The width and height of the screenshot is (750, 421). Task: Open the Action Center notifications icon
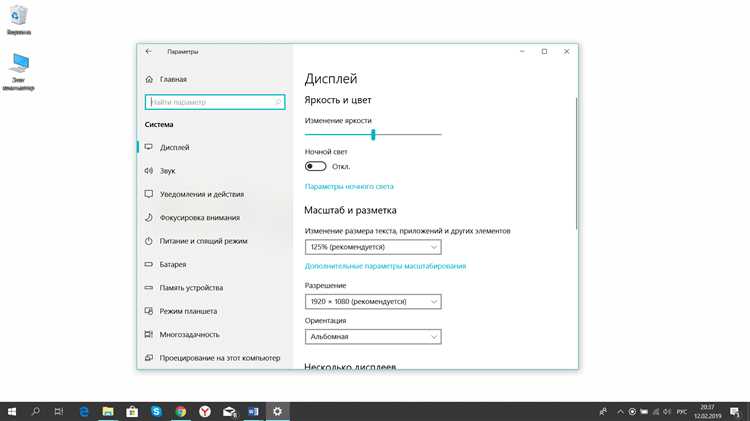coord(736,411)
